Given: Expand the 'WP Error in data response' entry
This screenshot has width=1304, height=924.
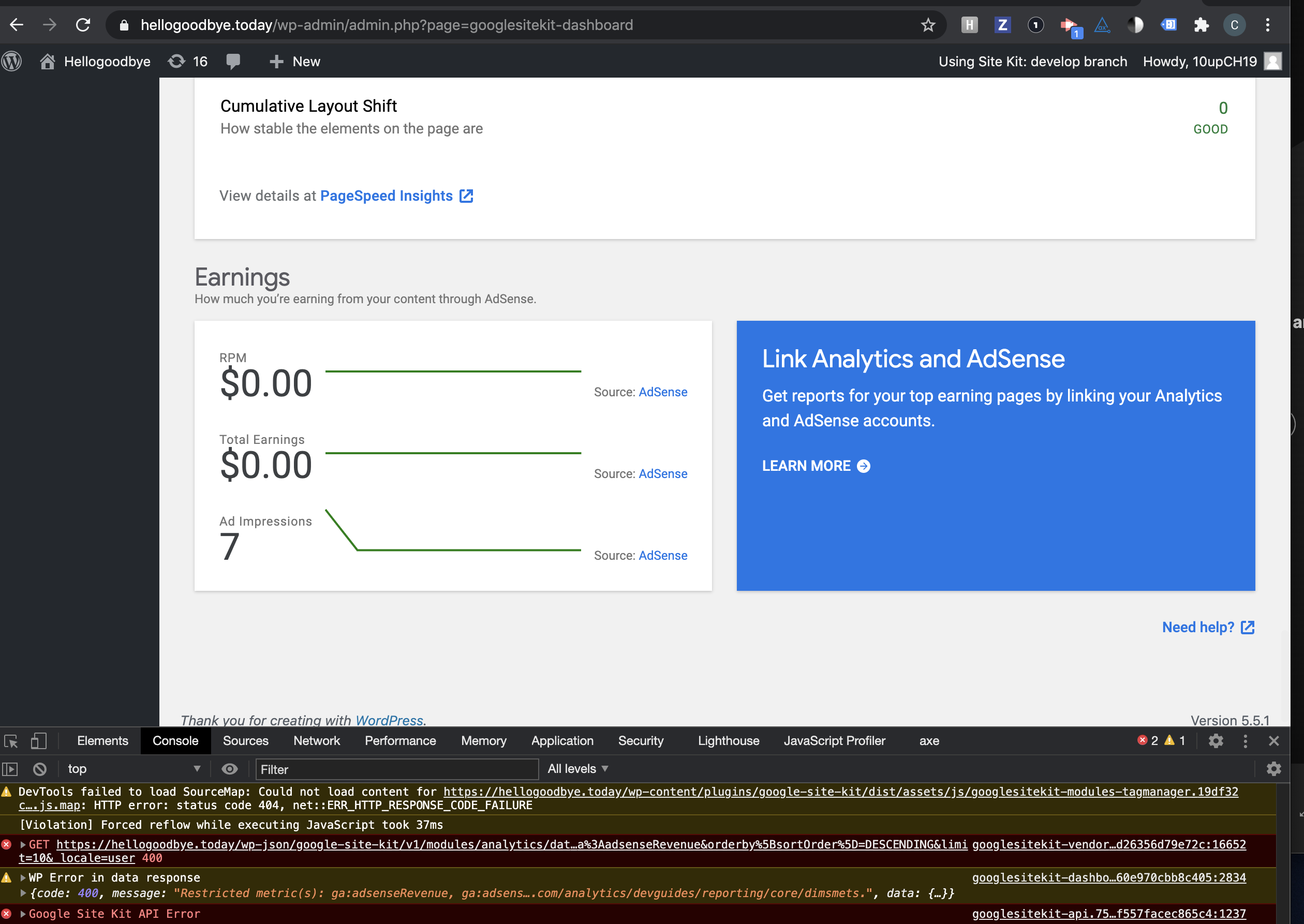Looking at the screenshot, I should click(x=23, y=878).
